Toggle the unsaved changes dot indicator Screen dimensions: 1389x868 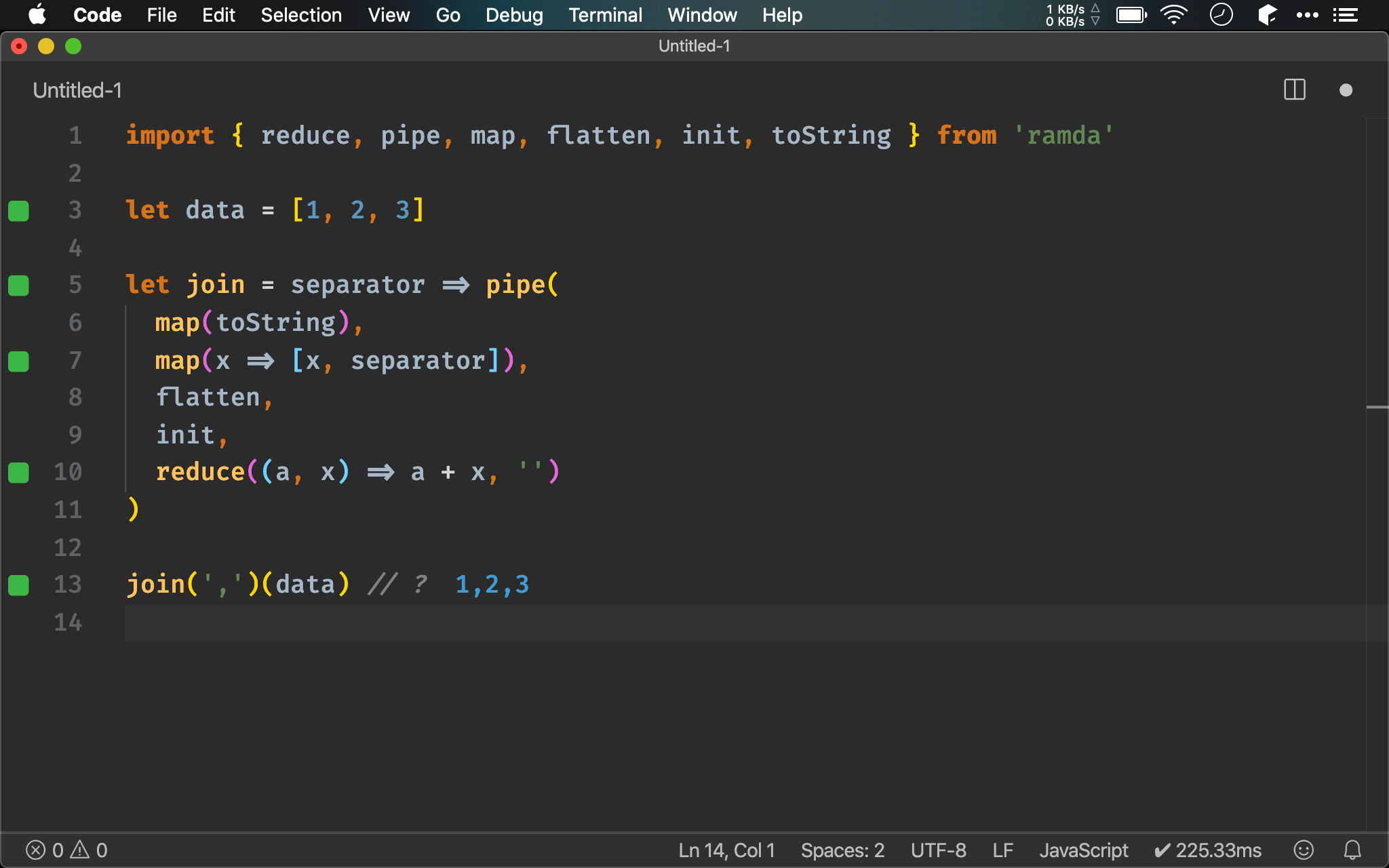[x=1346, y=89]
